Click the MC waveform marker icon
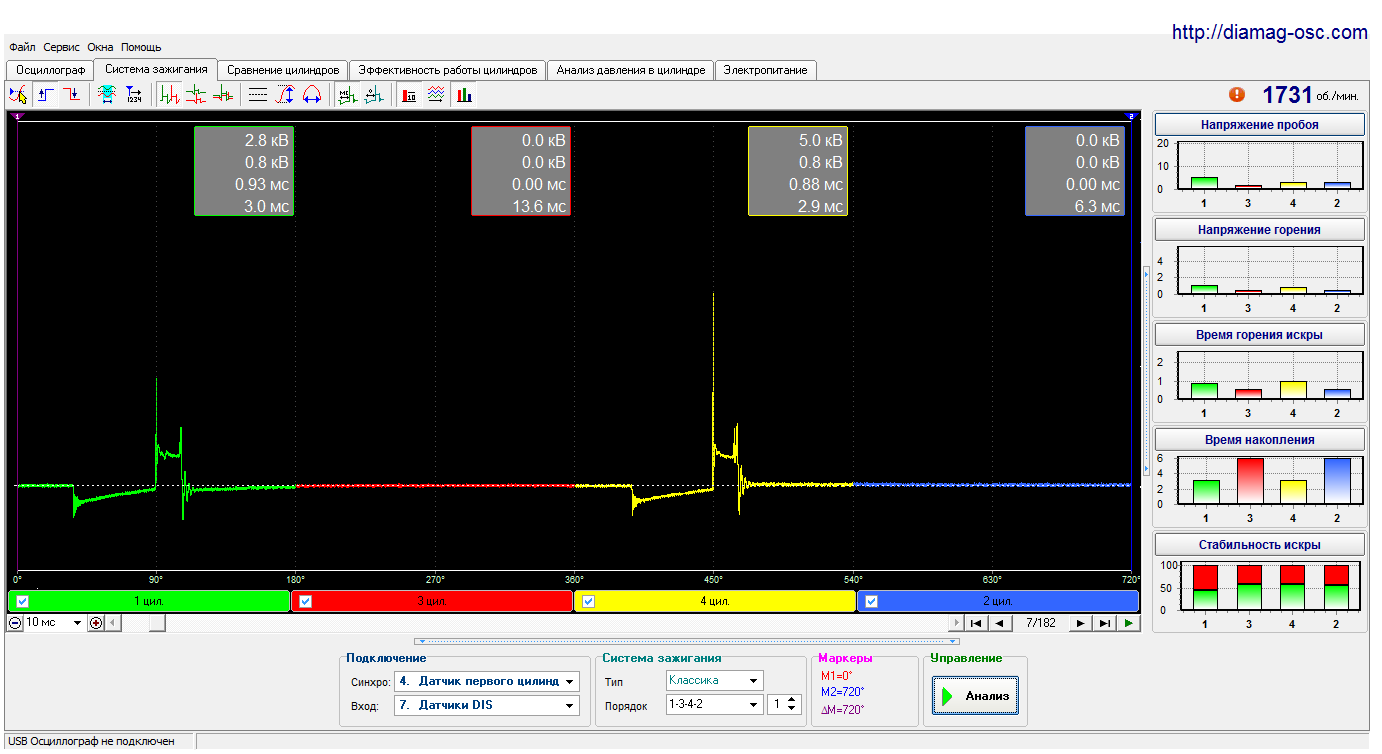The height and width of the screenshot is (754, 1382). pyautogui.click(x=347, y=95)
